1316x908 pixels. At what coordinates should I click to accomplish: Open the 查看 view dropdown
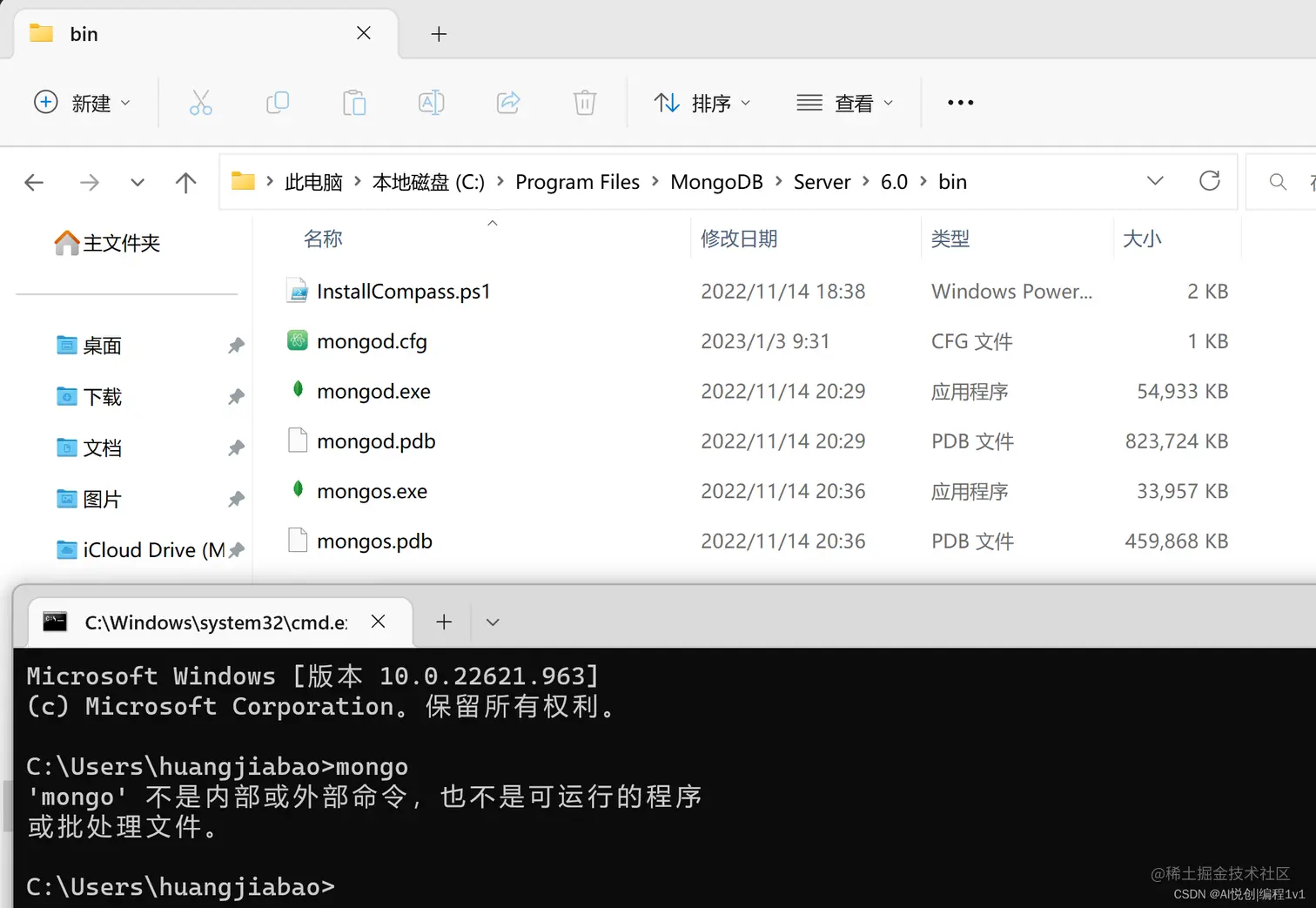(x=845, y=103)
